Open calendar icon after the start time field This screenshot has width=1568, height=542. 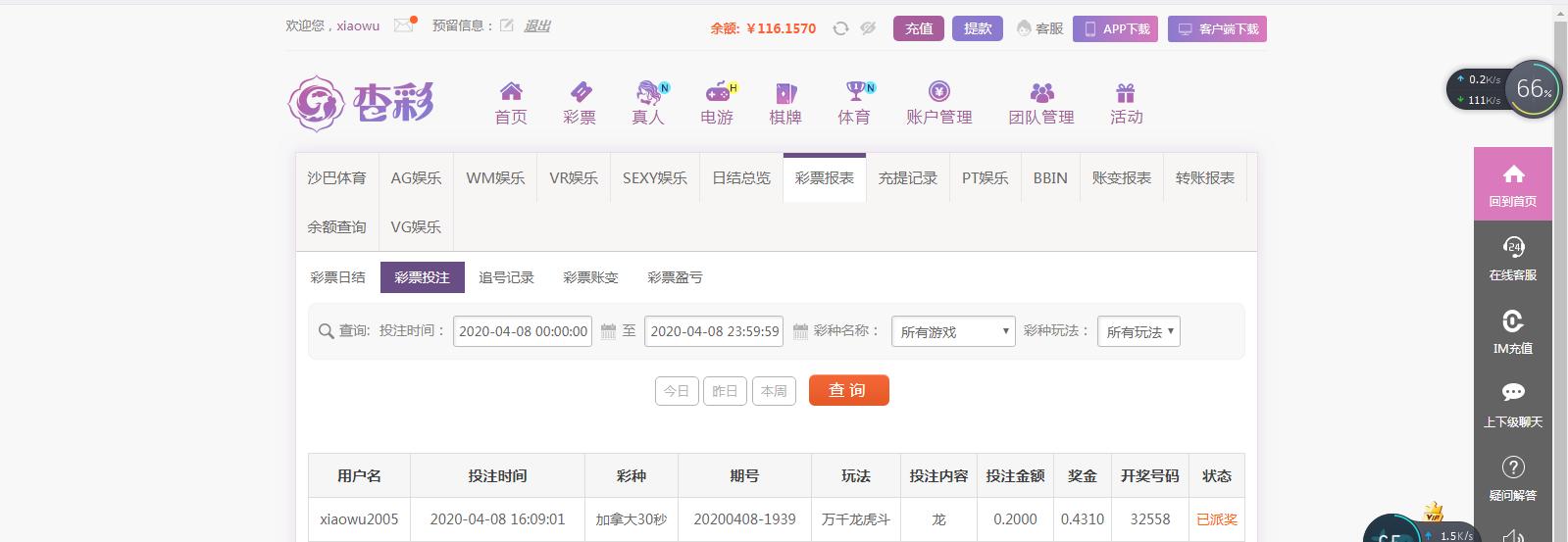608,331
